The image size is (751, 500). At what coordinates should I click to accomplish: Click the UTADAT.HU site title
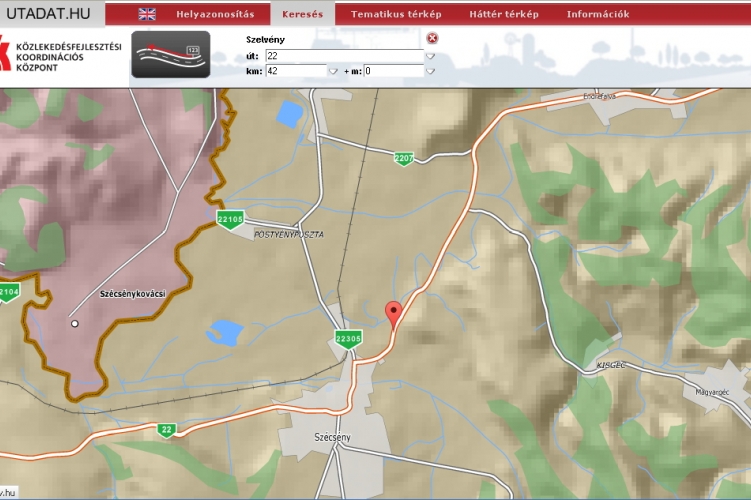pyautogui.click(x=49, y=14)
